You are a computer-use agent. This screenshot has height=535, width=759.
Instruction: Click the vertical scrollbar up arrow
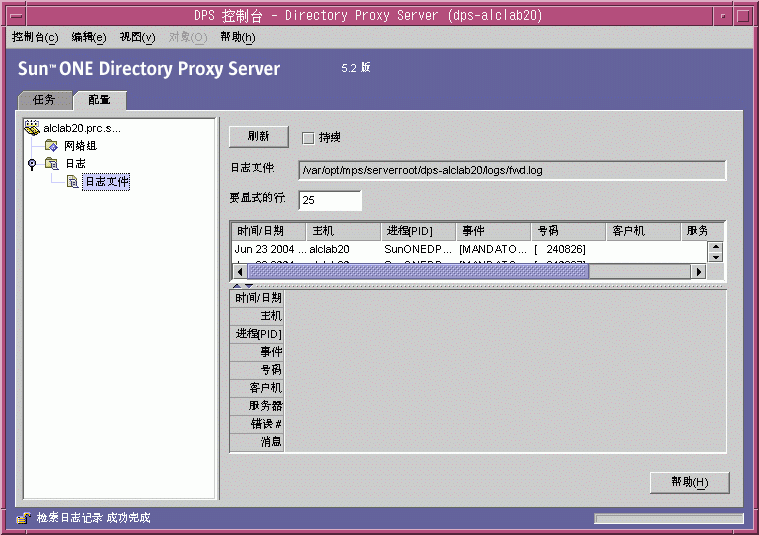click(x=715, y=247)
